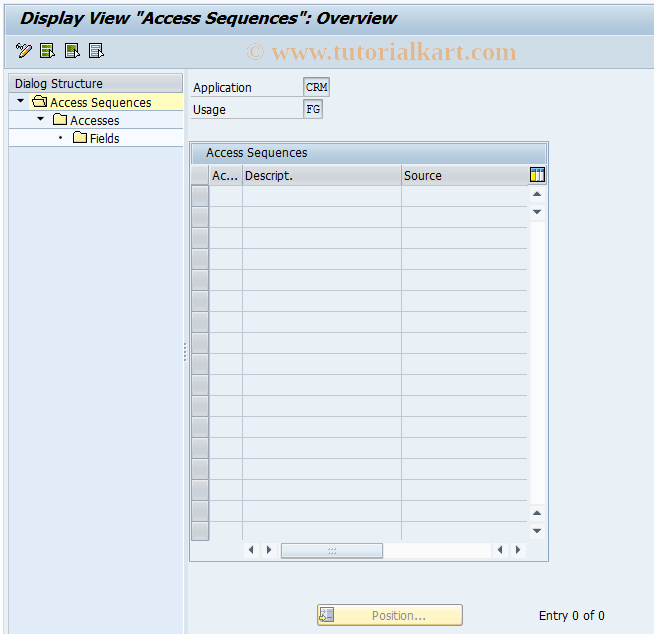The width and height of the screenshot is (654, 634).
Task: Click the Deselect All toolbar icon
Action: click(96, 51)
